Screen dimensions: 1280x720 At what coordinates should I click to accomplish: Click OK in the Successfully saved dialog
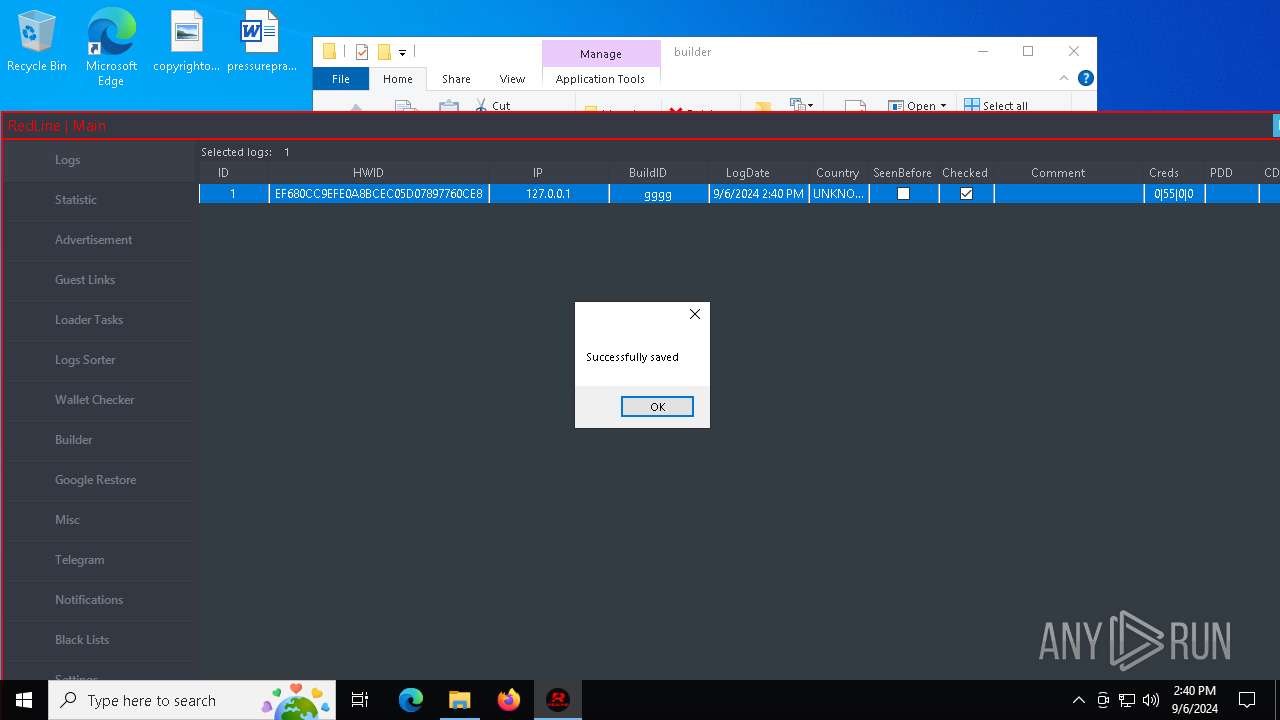pyautogui.click(x=657, y=406)
